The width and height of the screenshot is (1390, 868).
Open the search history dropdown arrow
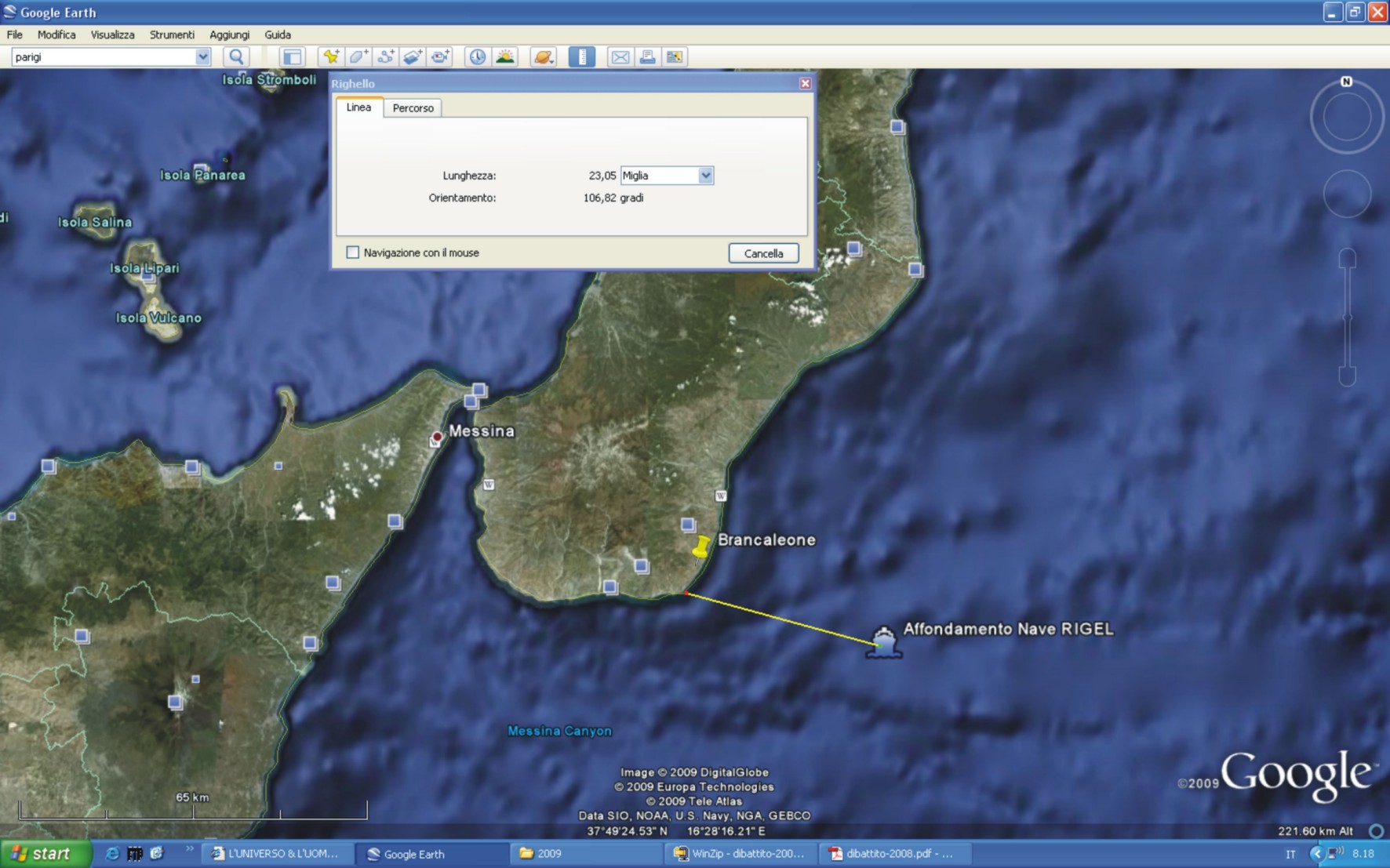pos(202,56)
